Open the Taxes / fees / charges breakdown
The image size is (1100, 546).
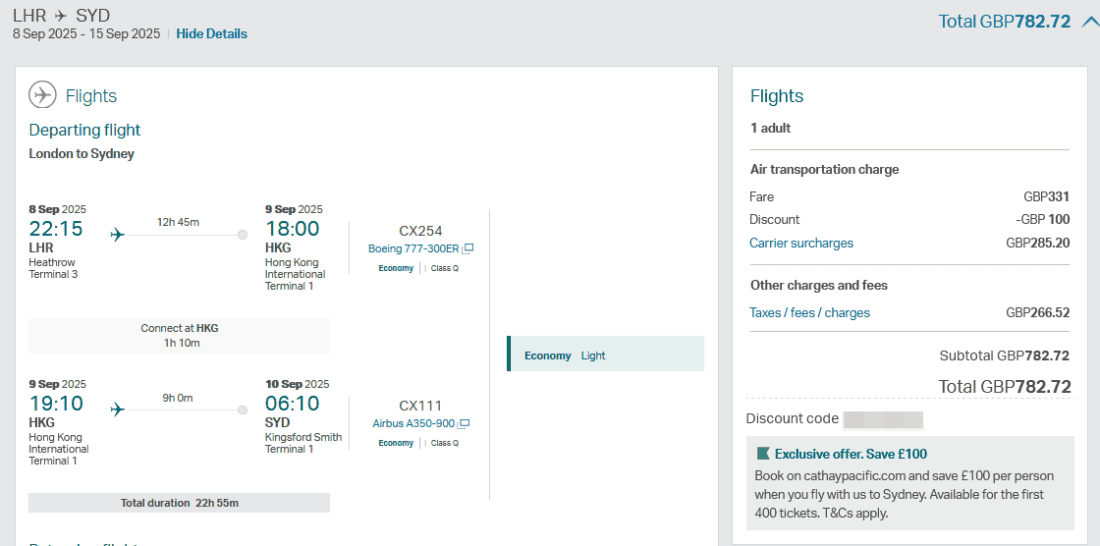point(809,313)
